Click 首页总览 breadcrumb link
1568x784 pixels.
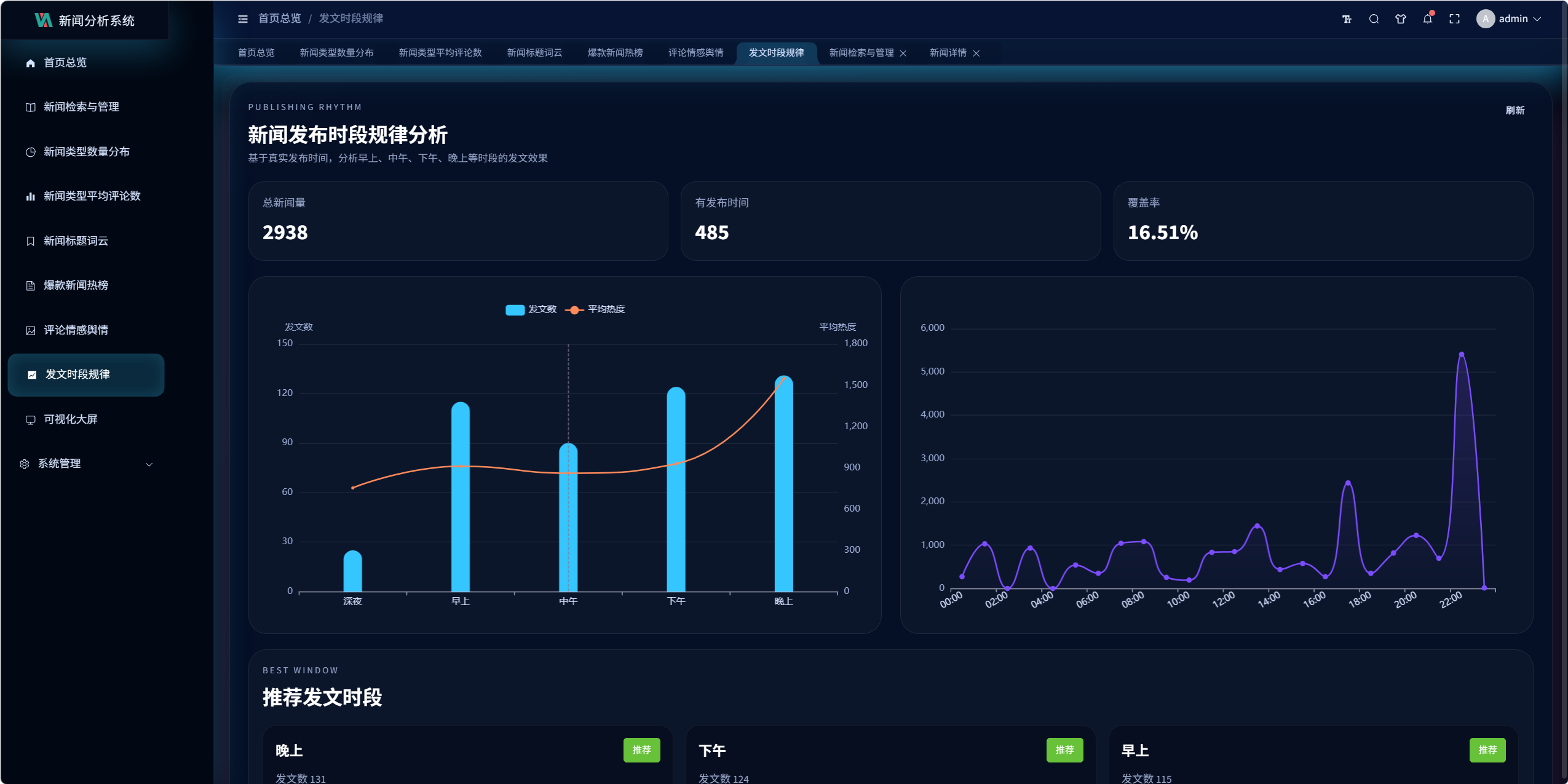pos(280,18)
